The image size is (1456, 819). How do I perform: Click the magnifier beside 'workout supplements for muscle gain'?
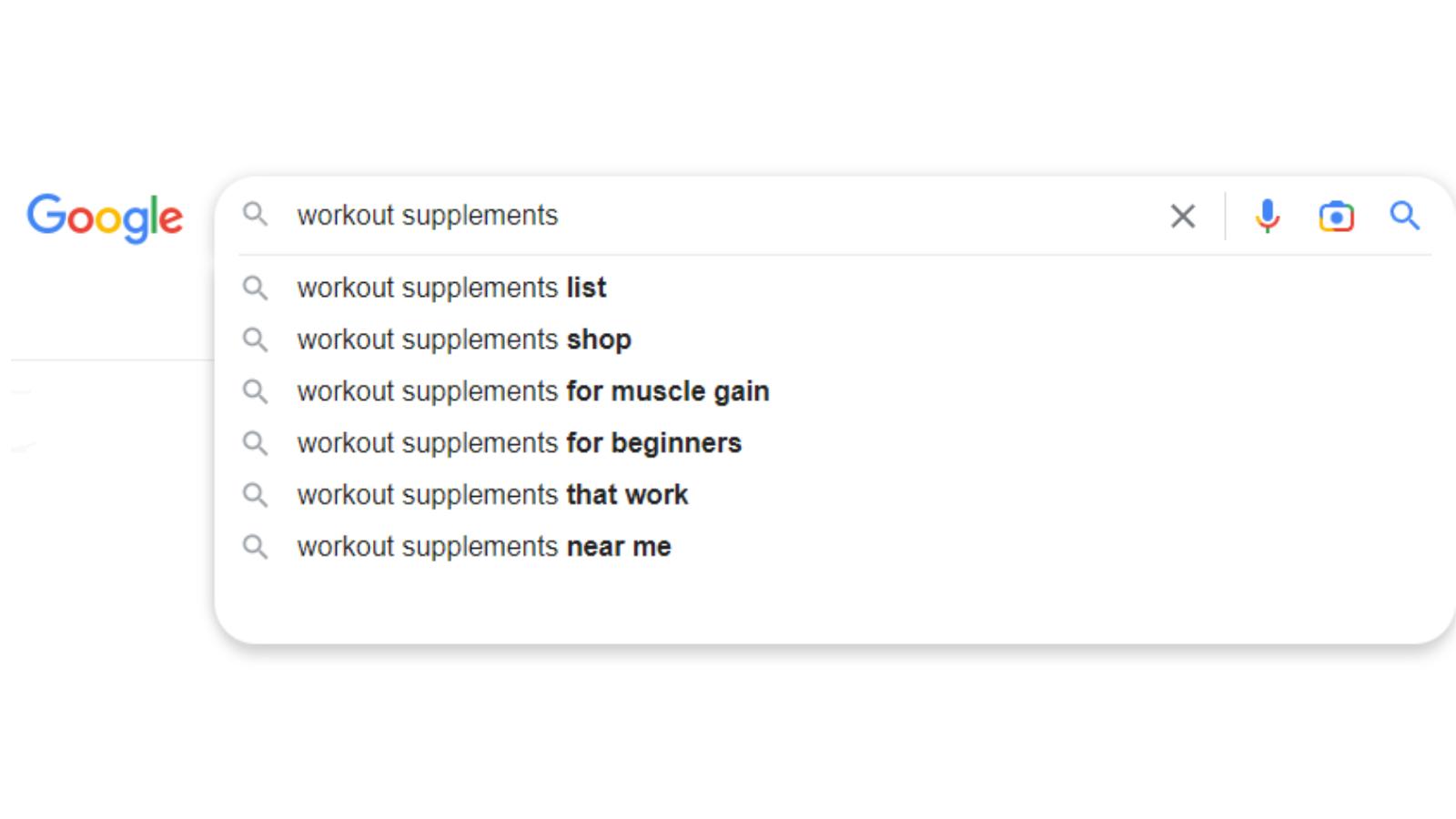(x=256, y=391)
